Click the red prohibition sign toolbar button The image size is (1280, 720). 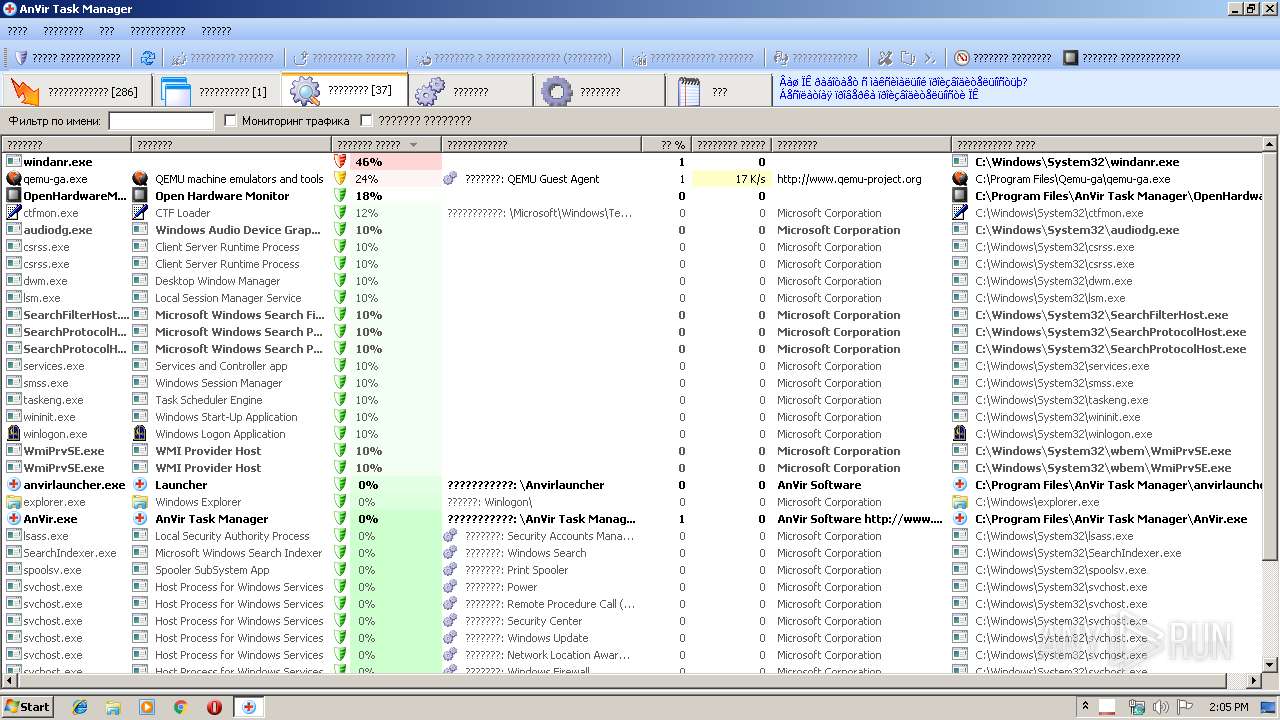pos(1003,58)
